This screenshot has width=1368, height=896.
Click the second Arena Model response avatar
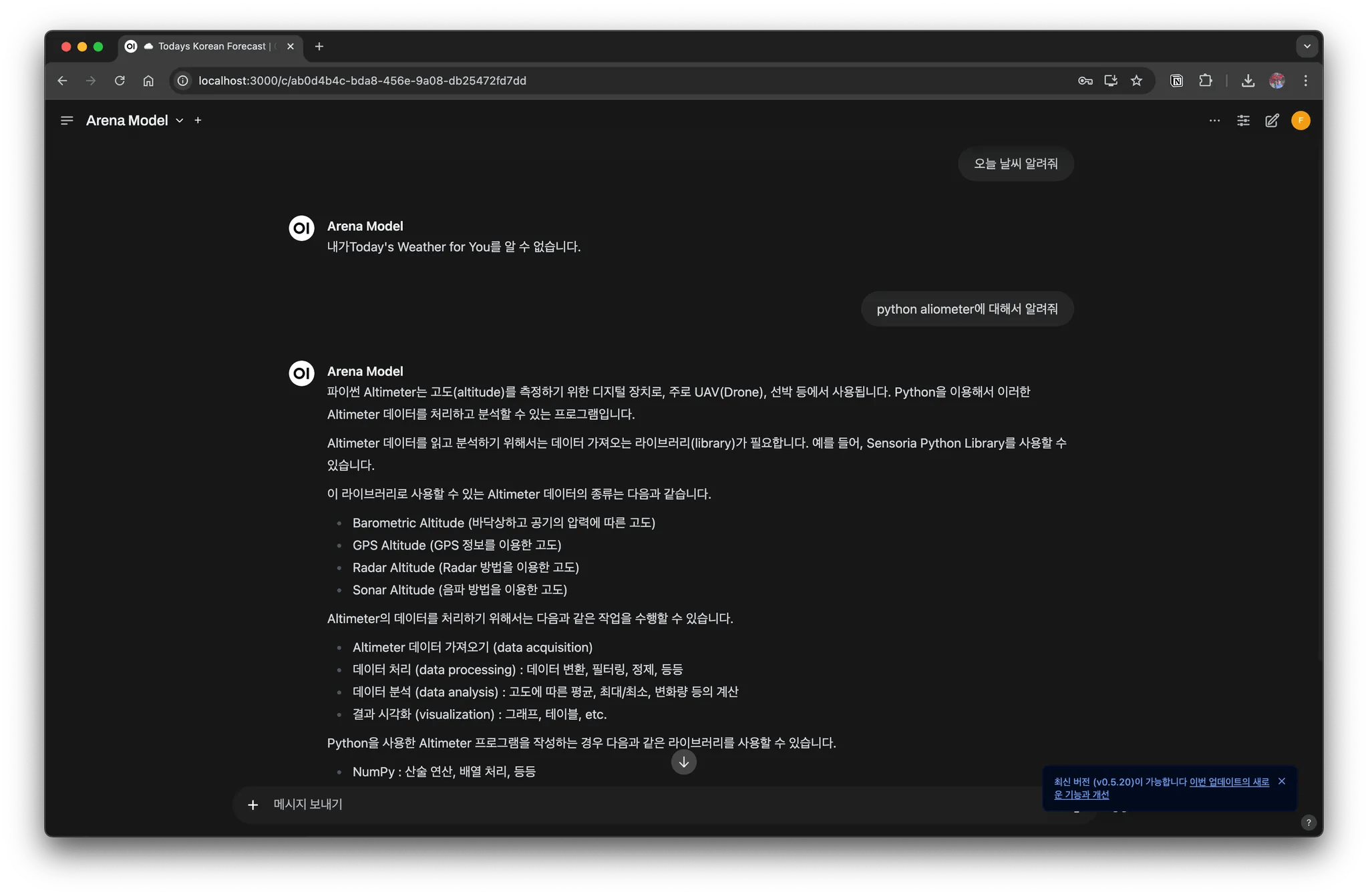click(x=301, y=373)
